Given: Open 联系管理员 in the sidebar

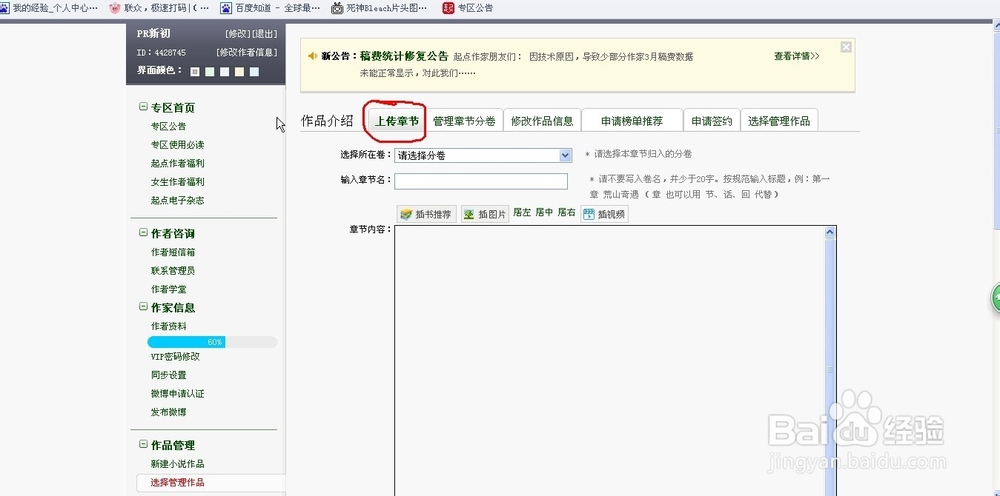Looking at the screenshot, I should (173, 270).
